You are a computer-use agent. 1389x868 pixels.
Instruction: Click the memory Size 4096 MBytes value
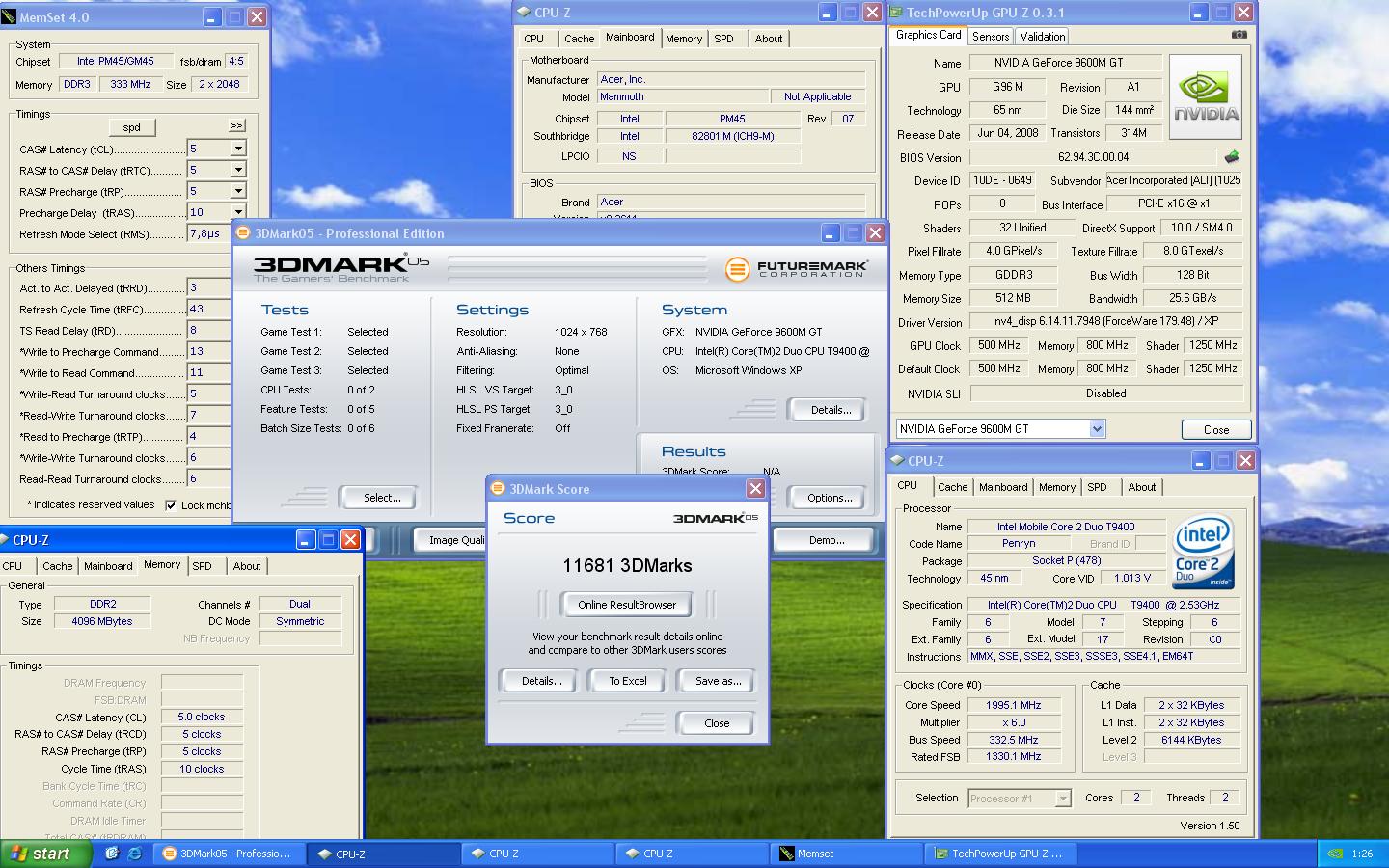point(101,622)
